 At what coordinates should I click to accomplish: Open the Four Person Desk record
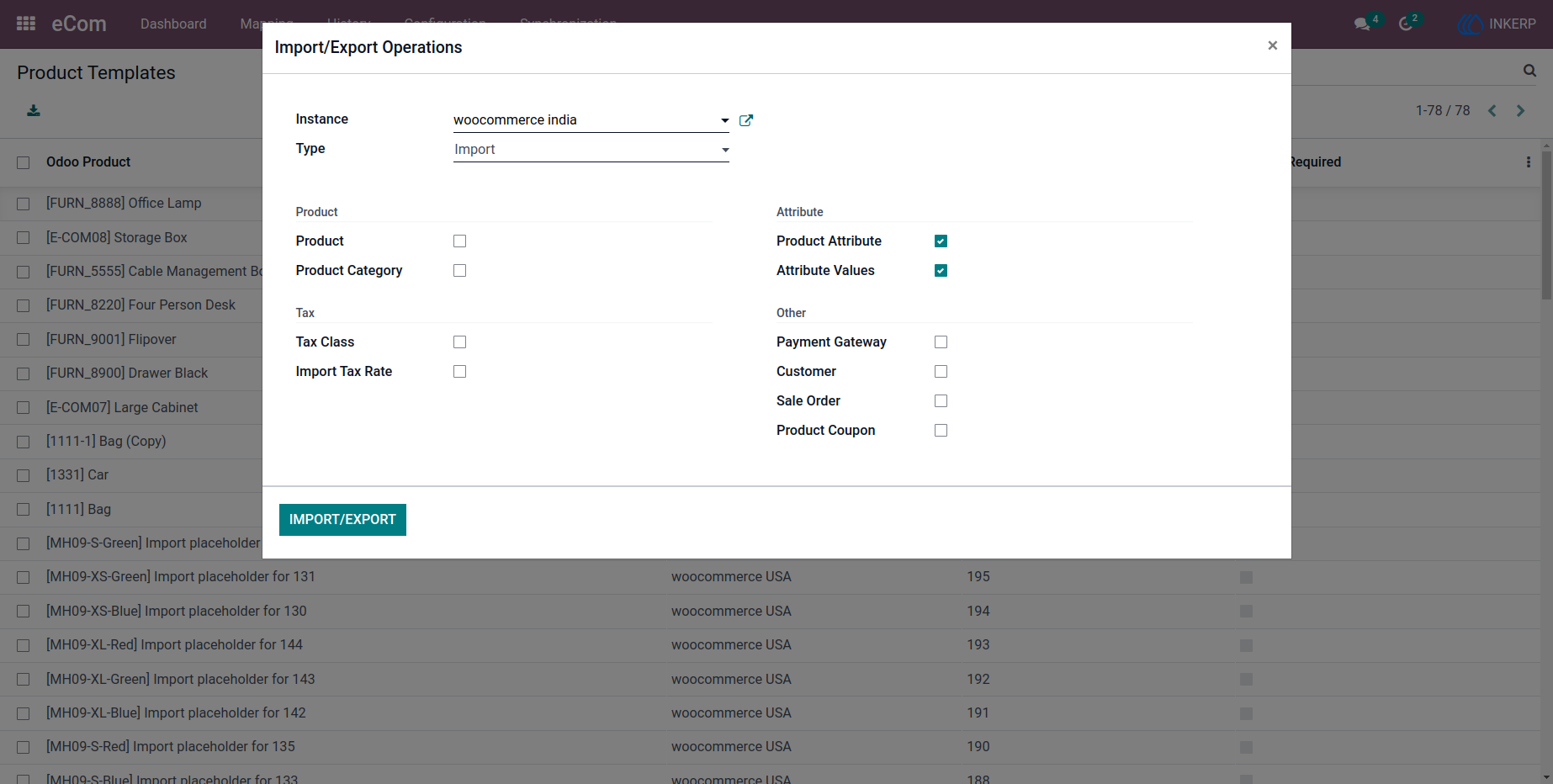140,305
